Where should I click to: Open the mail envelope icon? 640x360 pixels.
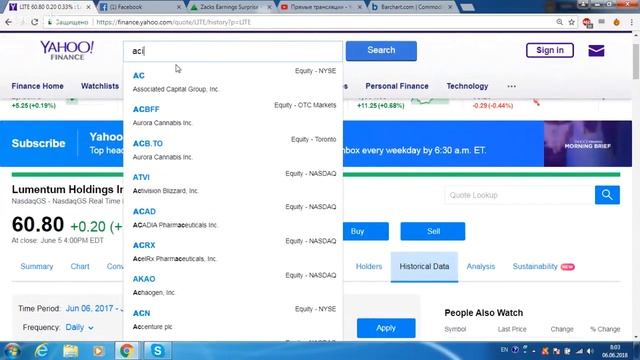coord(596,51)
